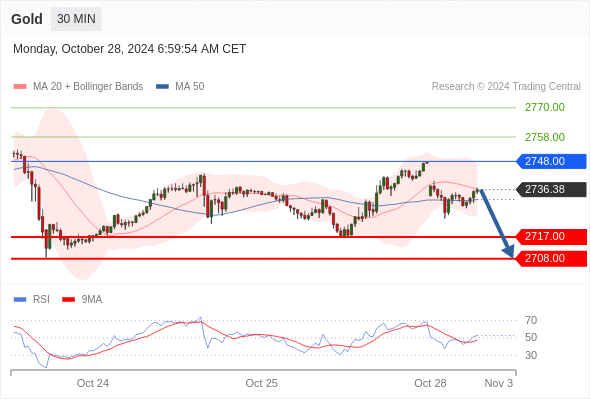Click the 2736.38 current price tag
590x400 pixels.
coord(551,189)
